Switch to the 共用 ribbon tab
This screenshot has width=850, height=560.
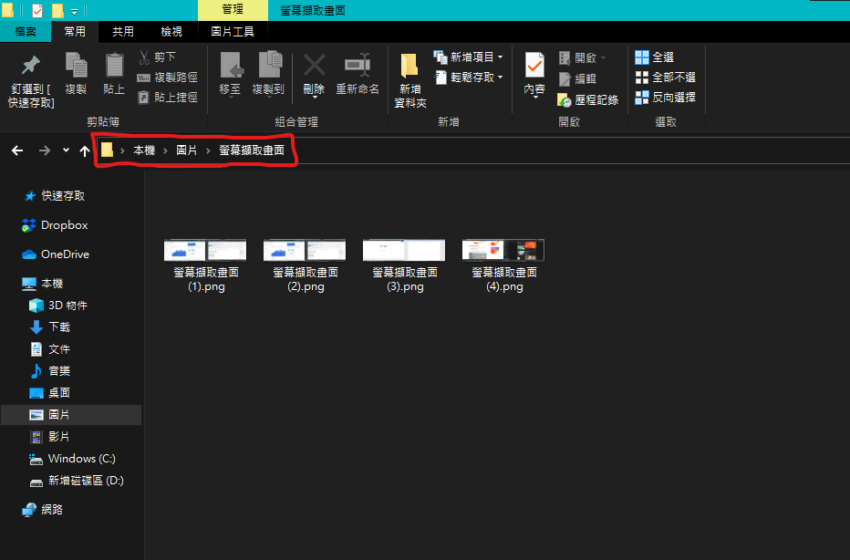[123, 31]
